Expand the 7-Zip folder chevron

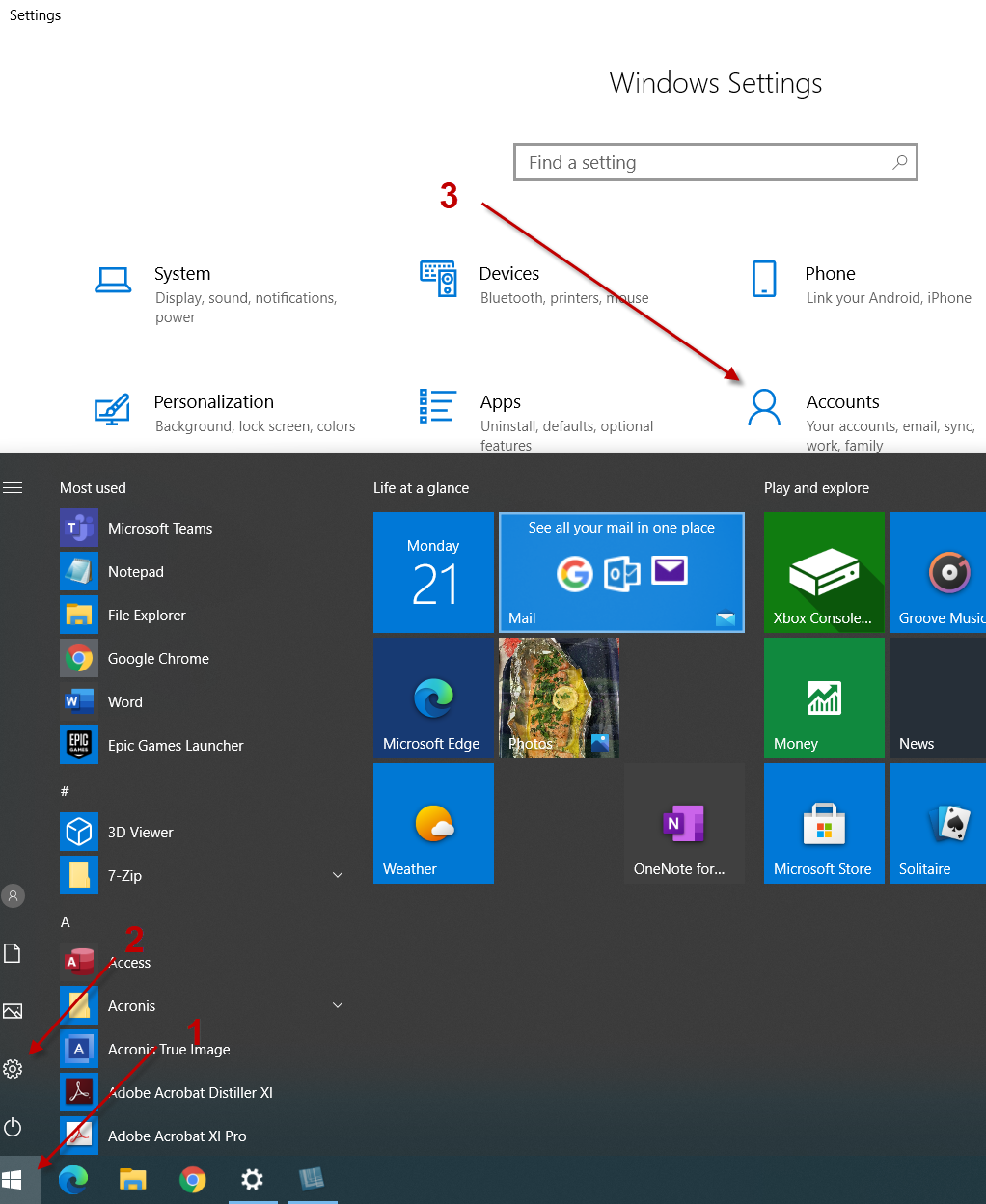pos(338,875)
